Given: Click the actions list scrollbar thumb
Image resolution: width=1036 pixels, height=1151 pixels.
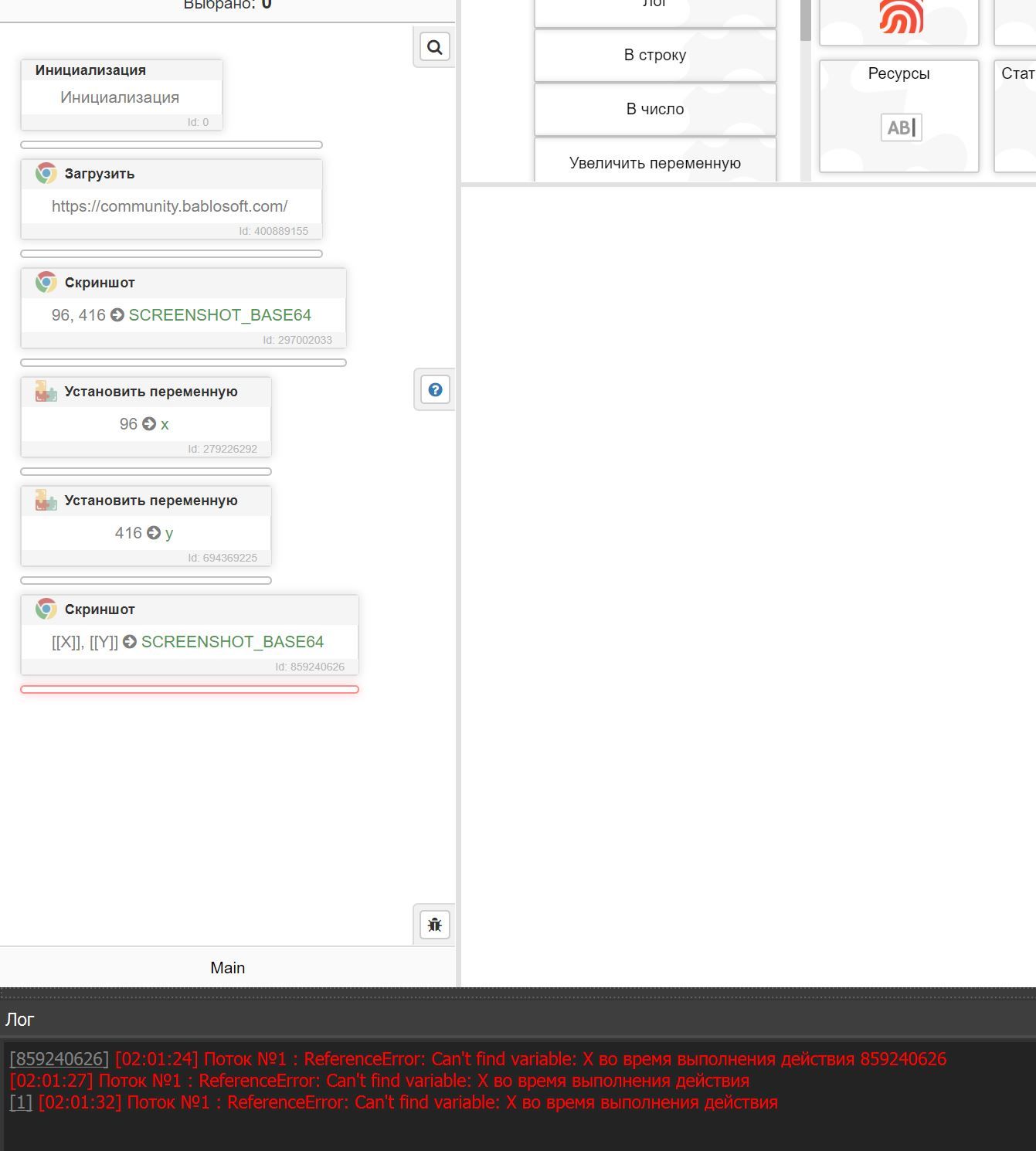Looking at the screenshot, I should pyautogui.click(x=805, y=19).
